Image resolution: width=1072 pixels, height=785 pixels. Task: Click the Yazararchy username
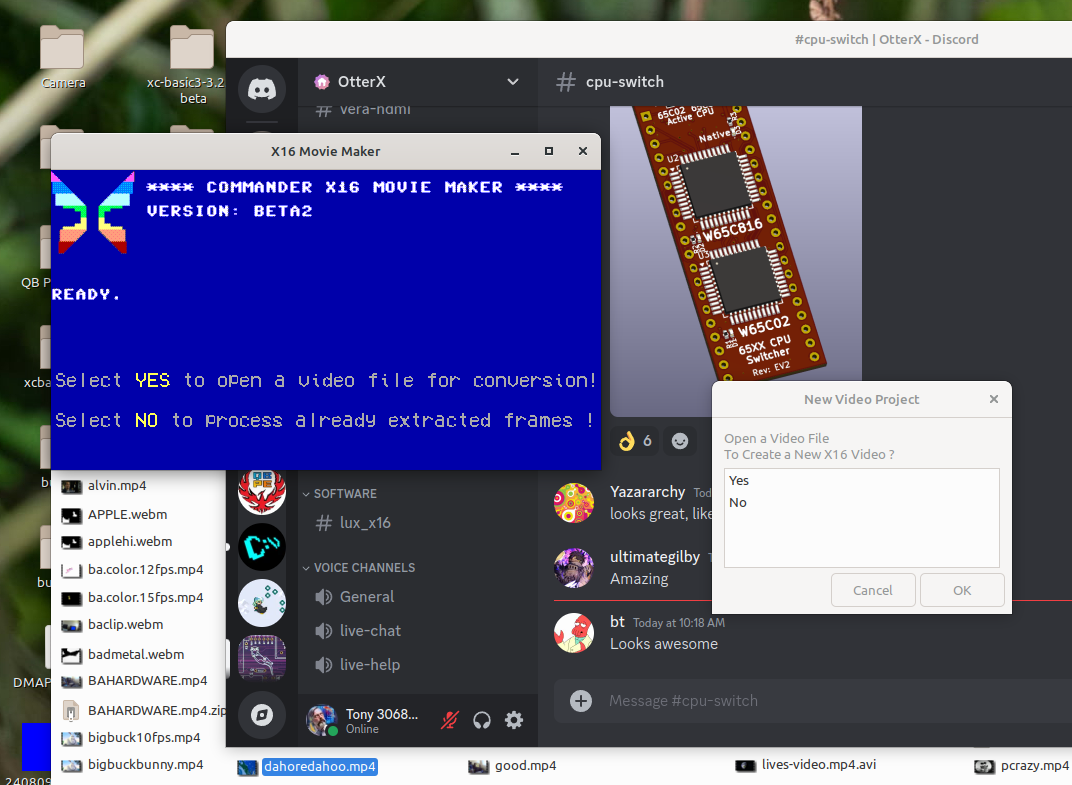[647, 492]
